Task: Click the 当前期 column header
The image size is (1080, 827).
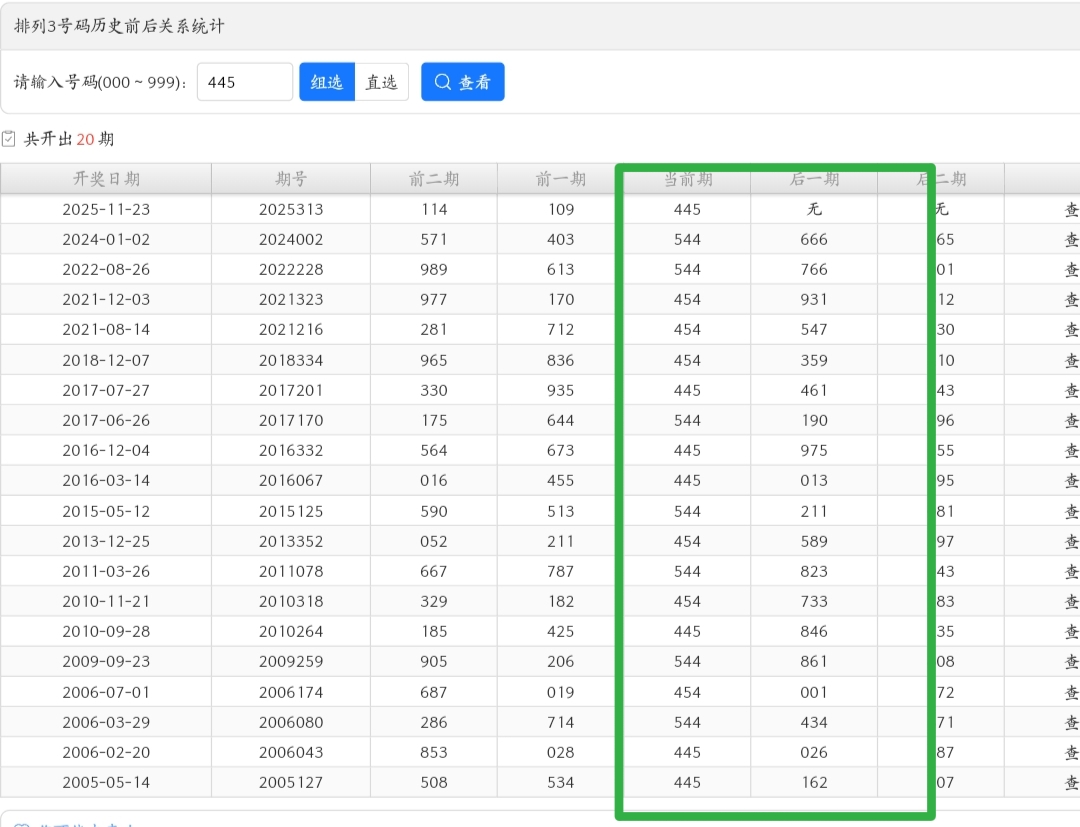Action: click(x=688, y=179)
